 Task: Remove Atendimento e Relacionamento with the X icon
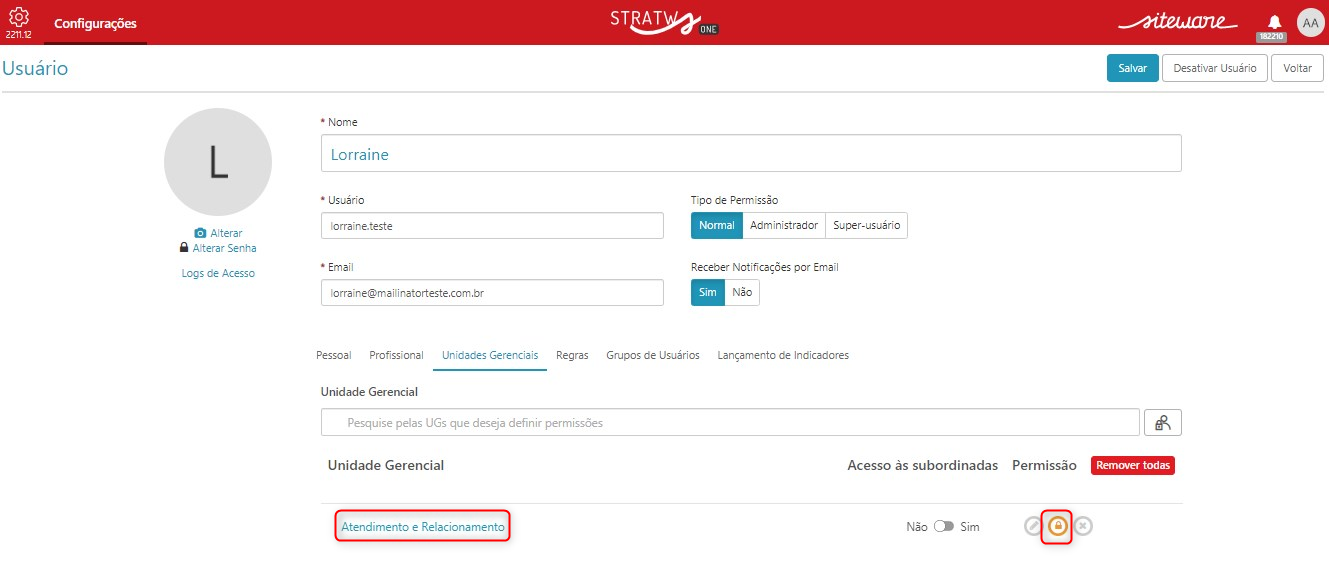coord(1083,526)
